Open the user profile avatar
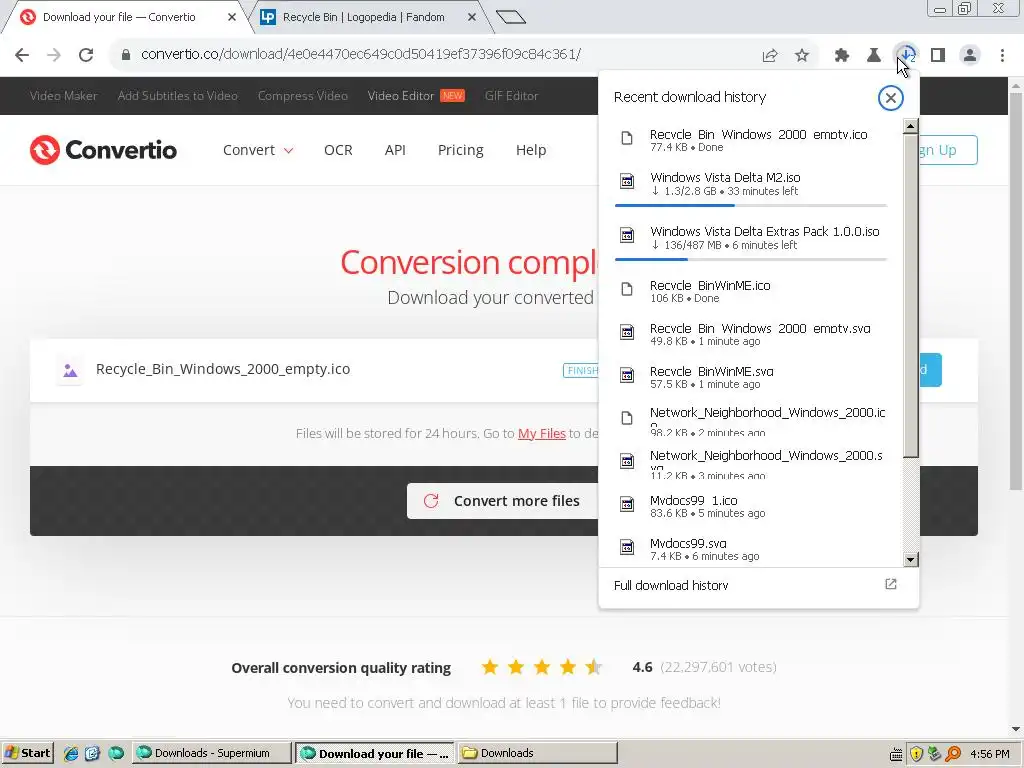This screenshot has height=768, width=1024. 970,56
